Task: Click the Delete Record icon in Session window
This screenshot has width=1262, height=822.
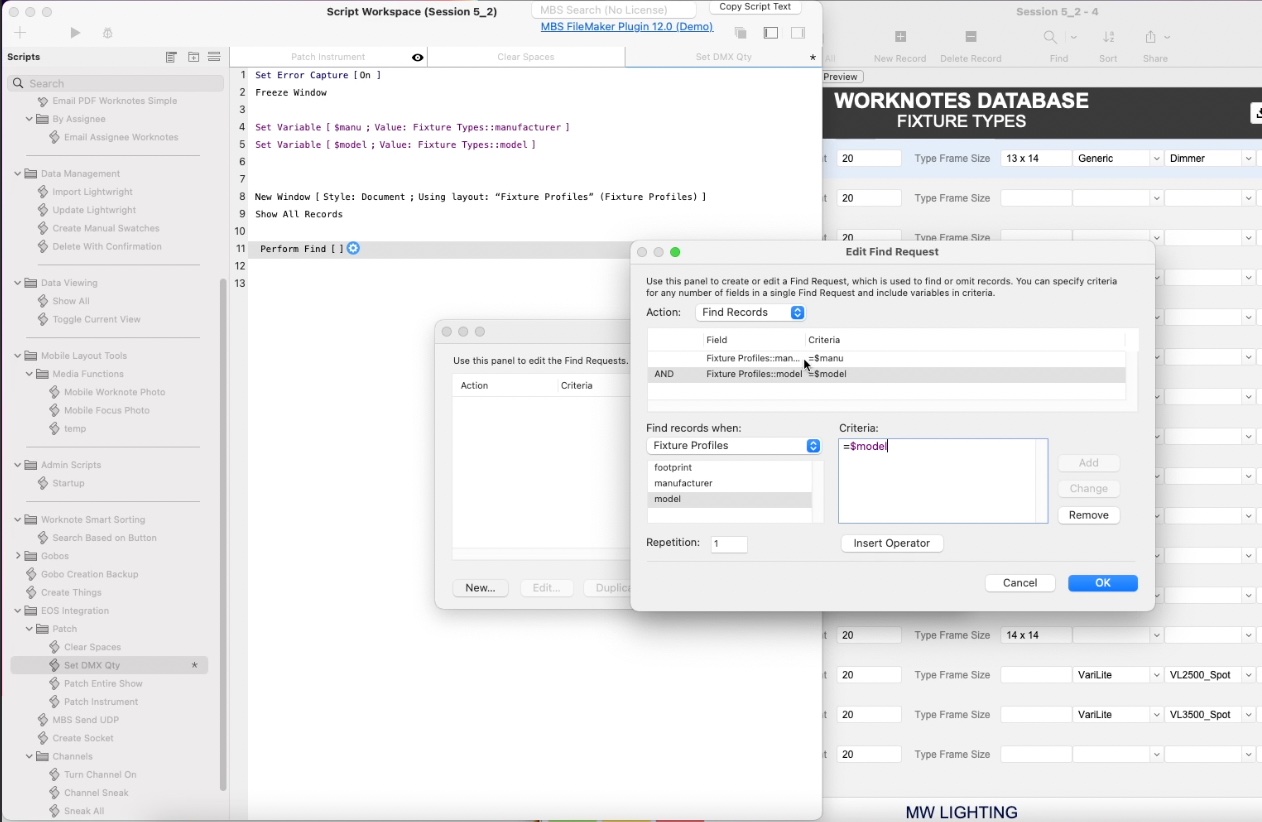Action: (970, 37)
